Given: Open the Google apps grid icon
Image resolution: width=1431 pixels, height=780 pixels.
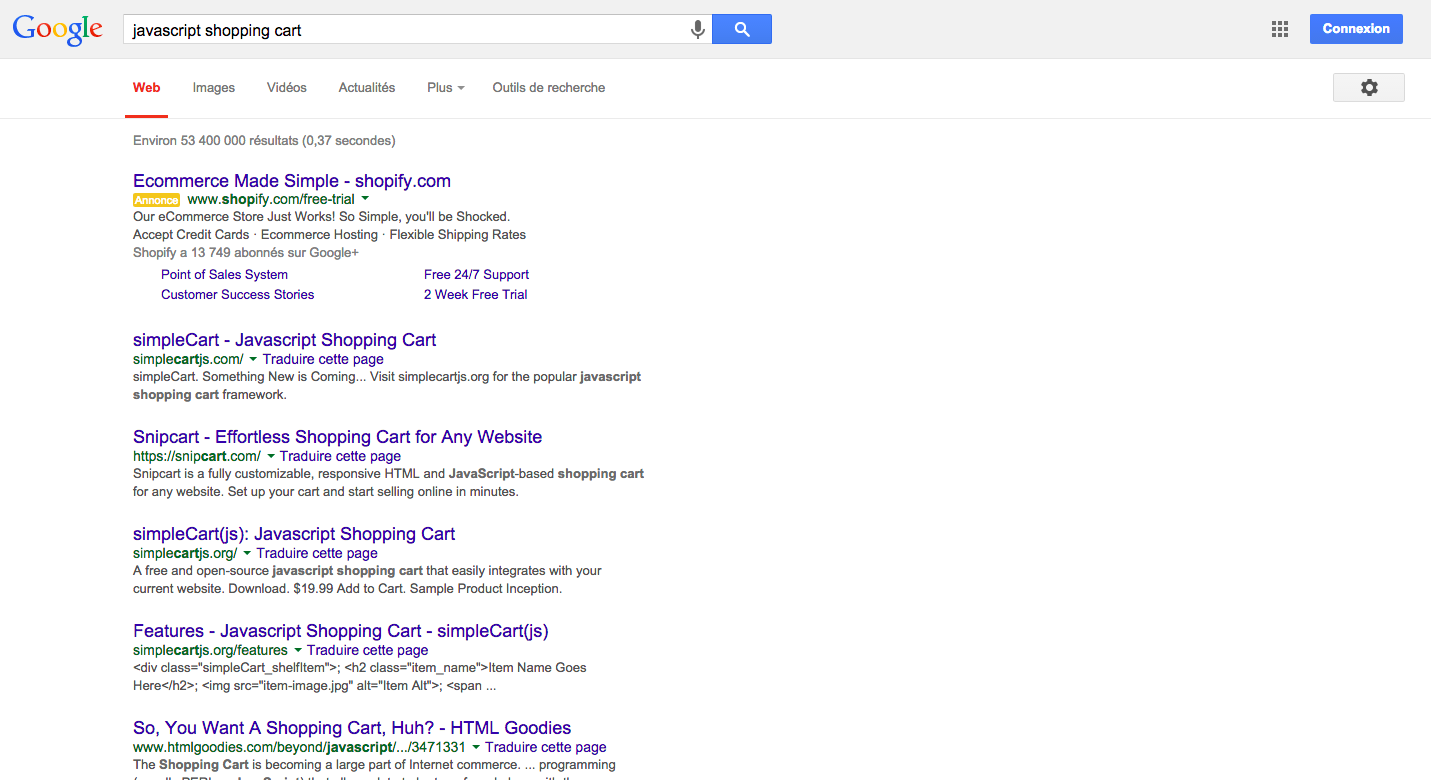Looking at the screenshot, I should coord(1280,29).
